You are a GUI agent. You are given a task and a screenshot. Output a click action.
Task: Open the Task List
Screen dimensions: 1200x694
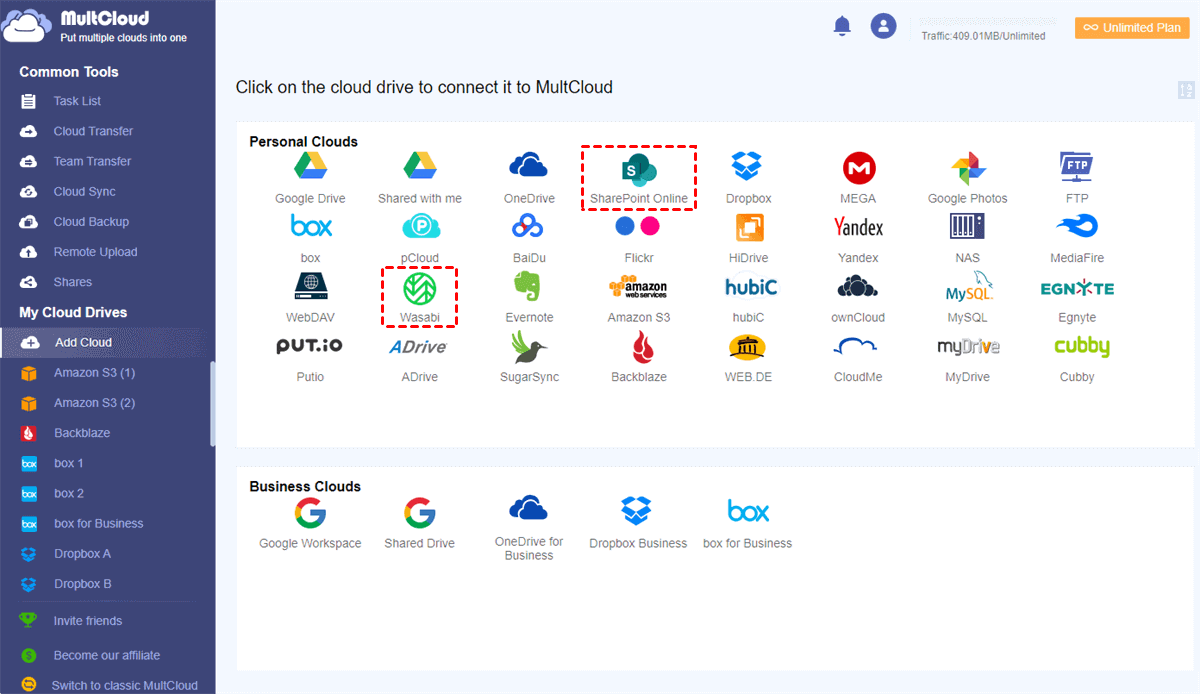pos(77,101)
